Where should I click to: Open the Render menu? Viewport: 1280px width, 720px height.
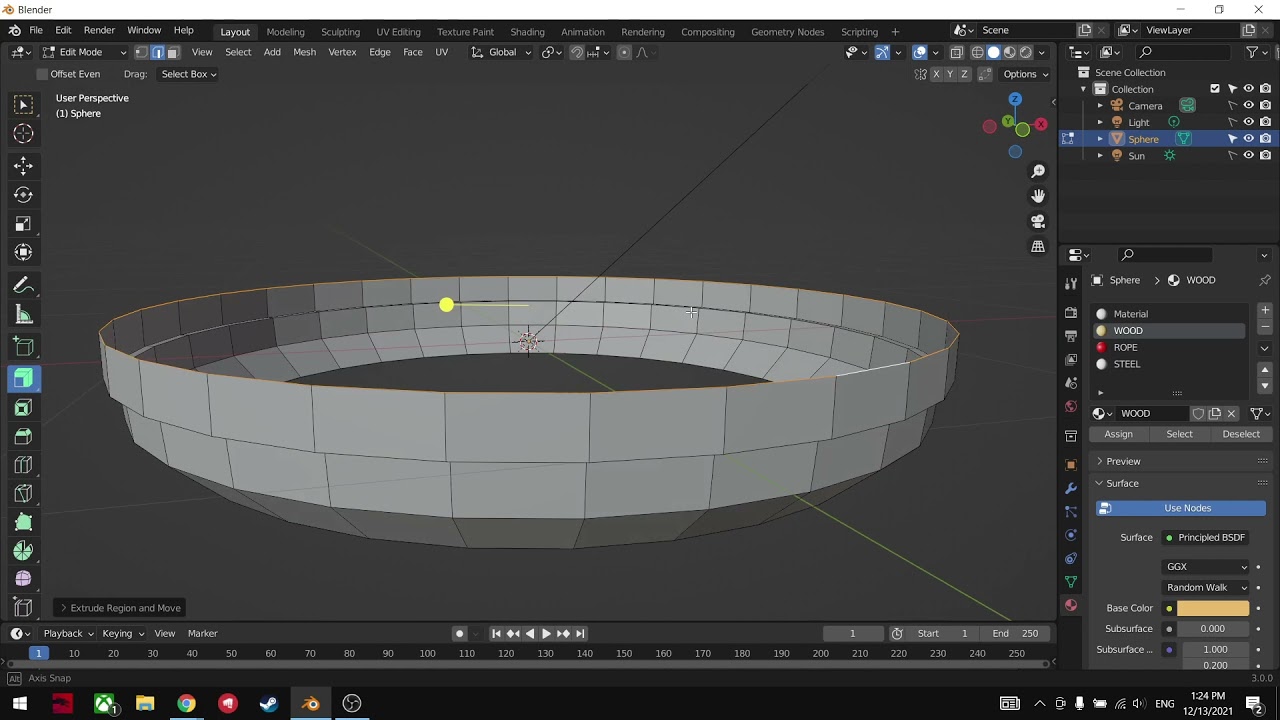pos(99,31)
